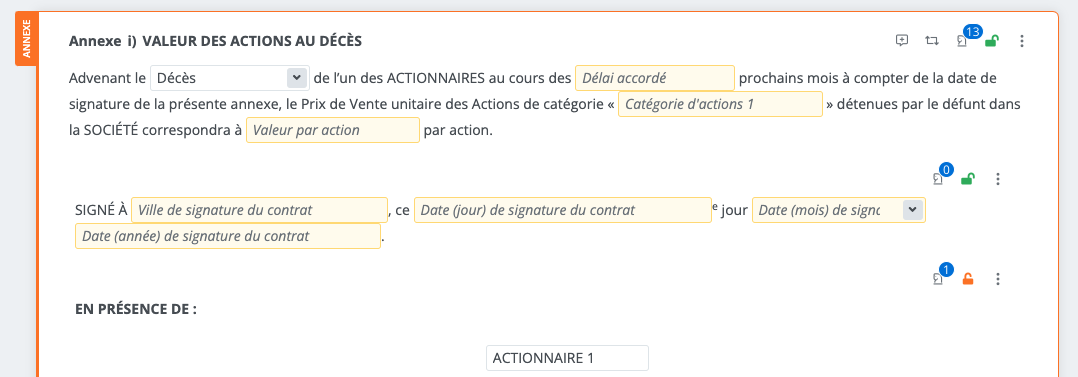Click the orange ANNEXE side tab
The image size is (1078, 377).
26,39
